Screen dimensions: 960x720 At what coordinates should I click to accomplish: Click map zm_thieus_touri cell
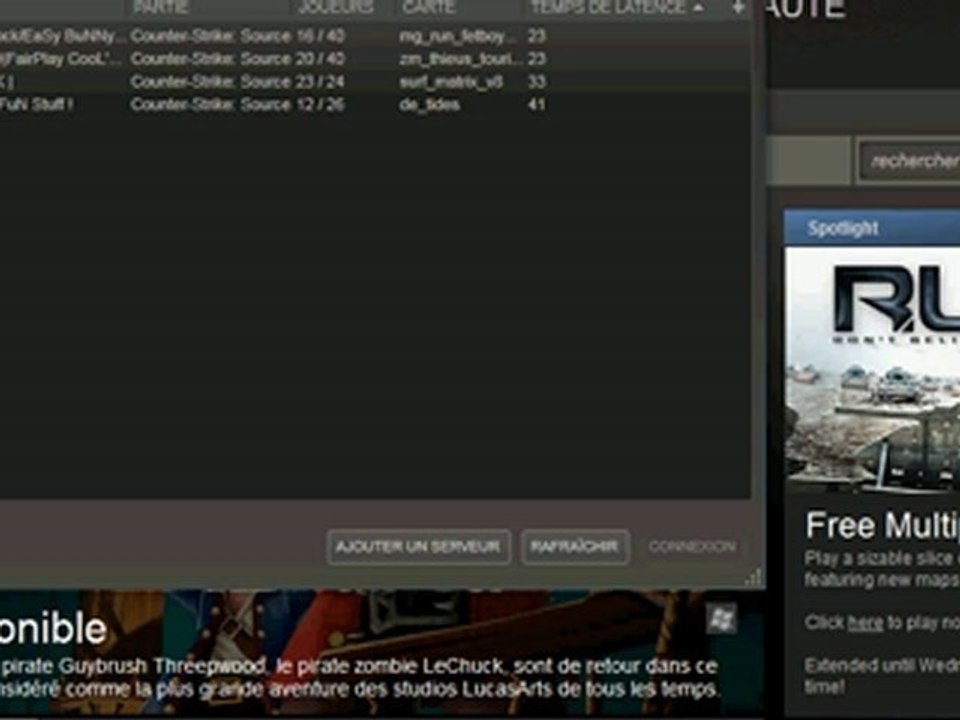coord(460,59)
